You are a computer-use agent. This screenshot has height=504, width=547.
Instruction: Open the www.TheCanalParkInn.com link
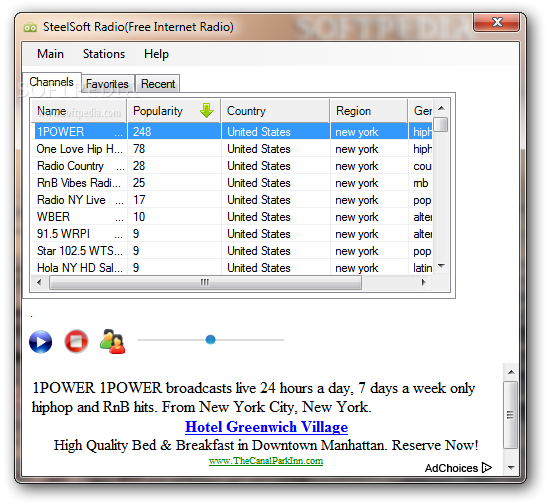click(x=266, y=461)
